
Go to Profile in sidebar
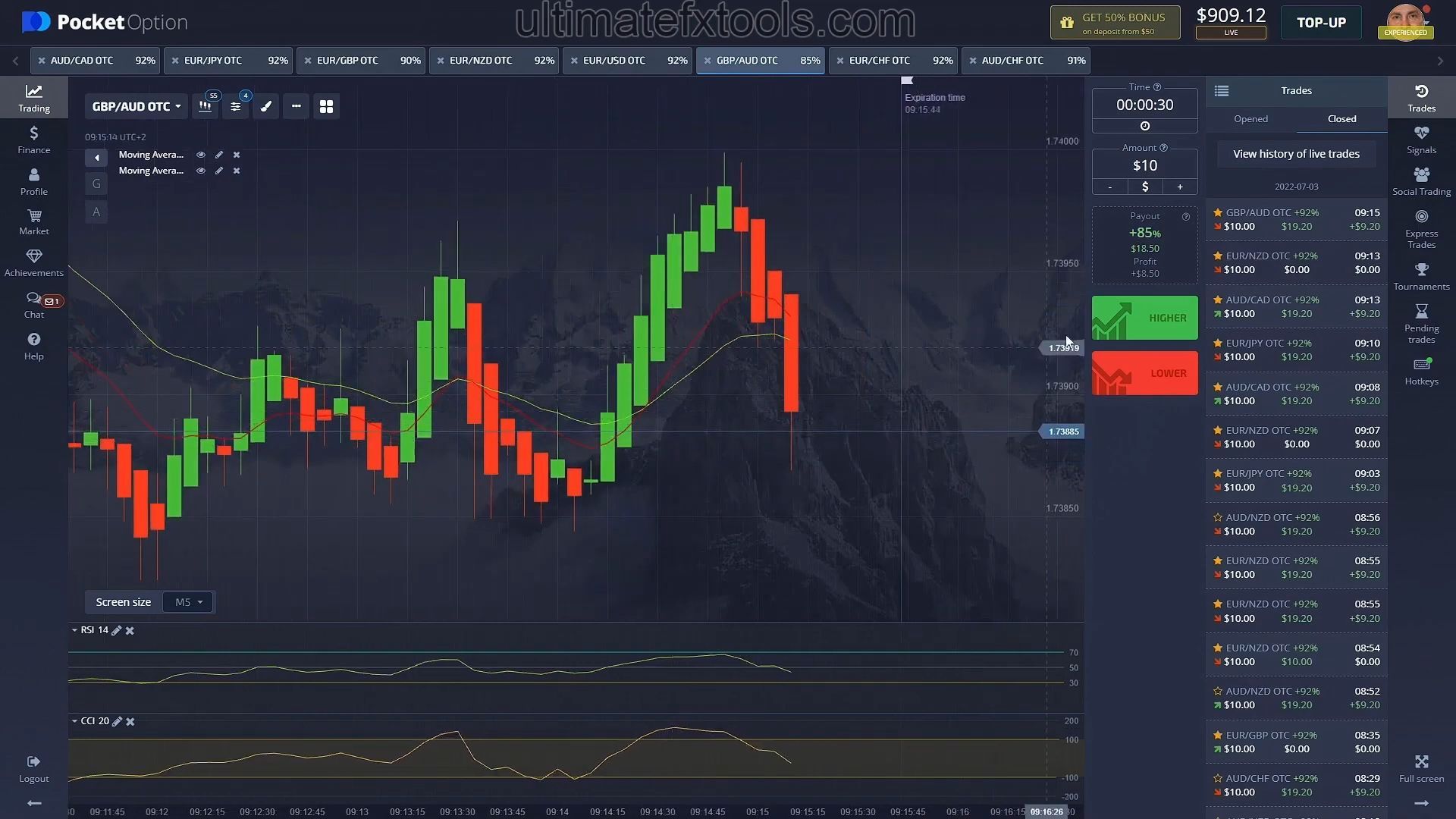[x=33, y=182]
